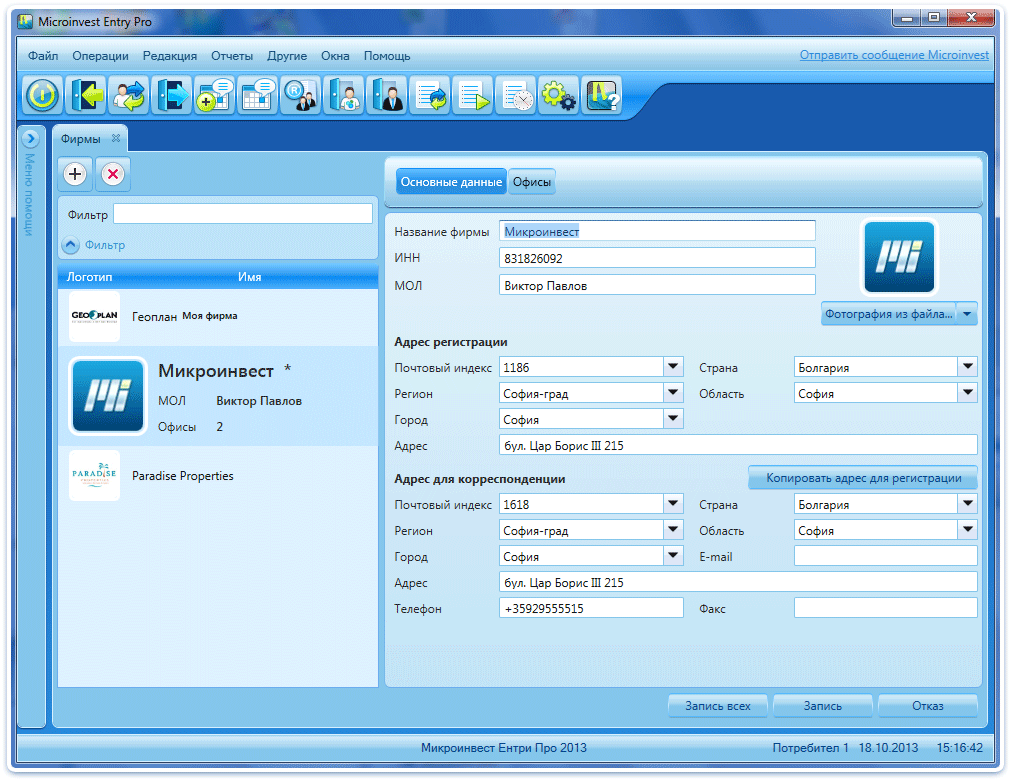
Task: Open registration Почтовый индекс 1186 dropdown
Action: click(673, 367)
